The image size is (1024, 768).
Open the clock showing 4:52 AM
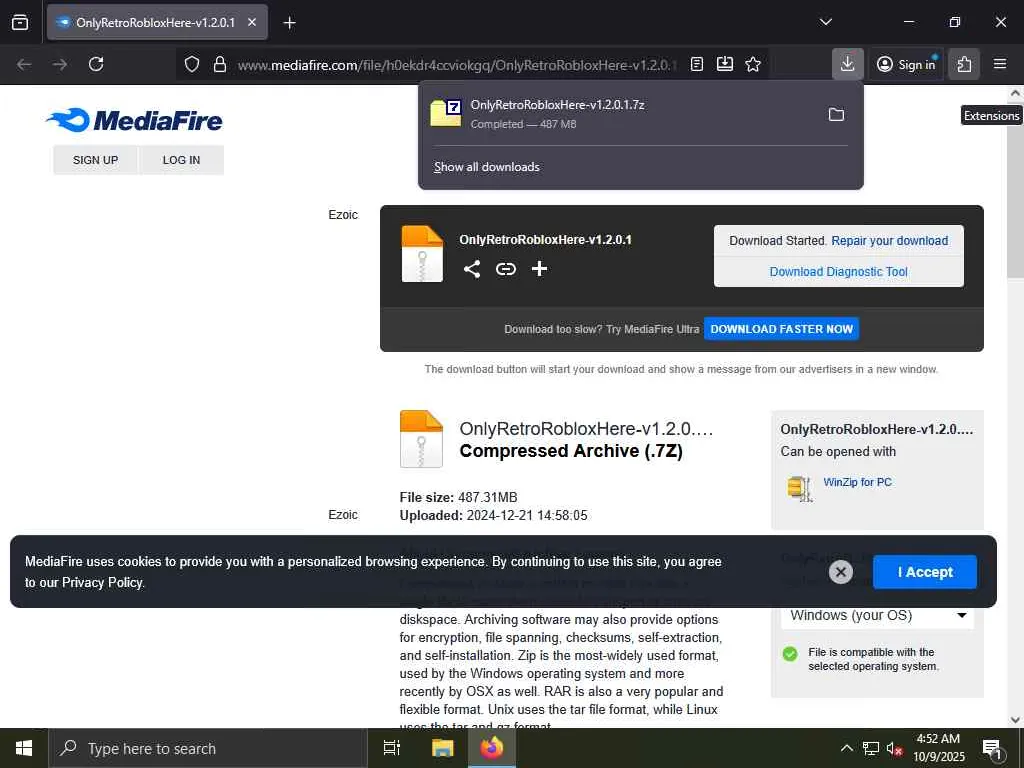pyautogui.click(x=938, y=748)
